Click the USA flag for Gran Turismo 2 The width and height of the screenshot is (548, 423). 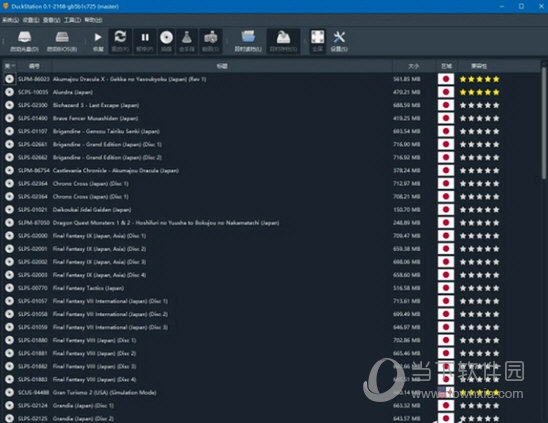coord(446,392)
